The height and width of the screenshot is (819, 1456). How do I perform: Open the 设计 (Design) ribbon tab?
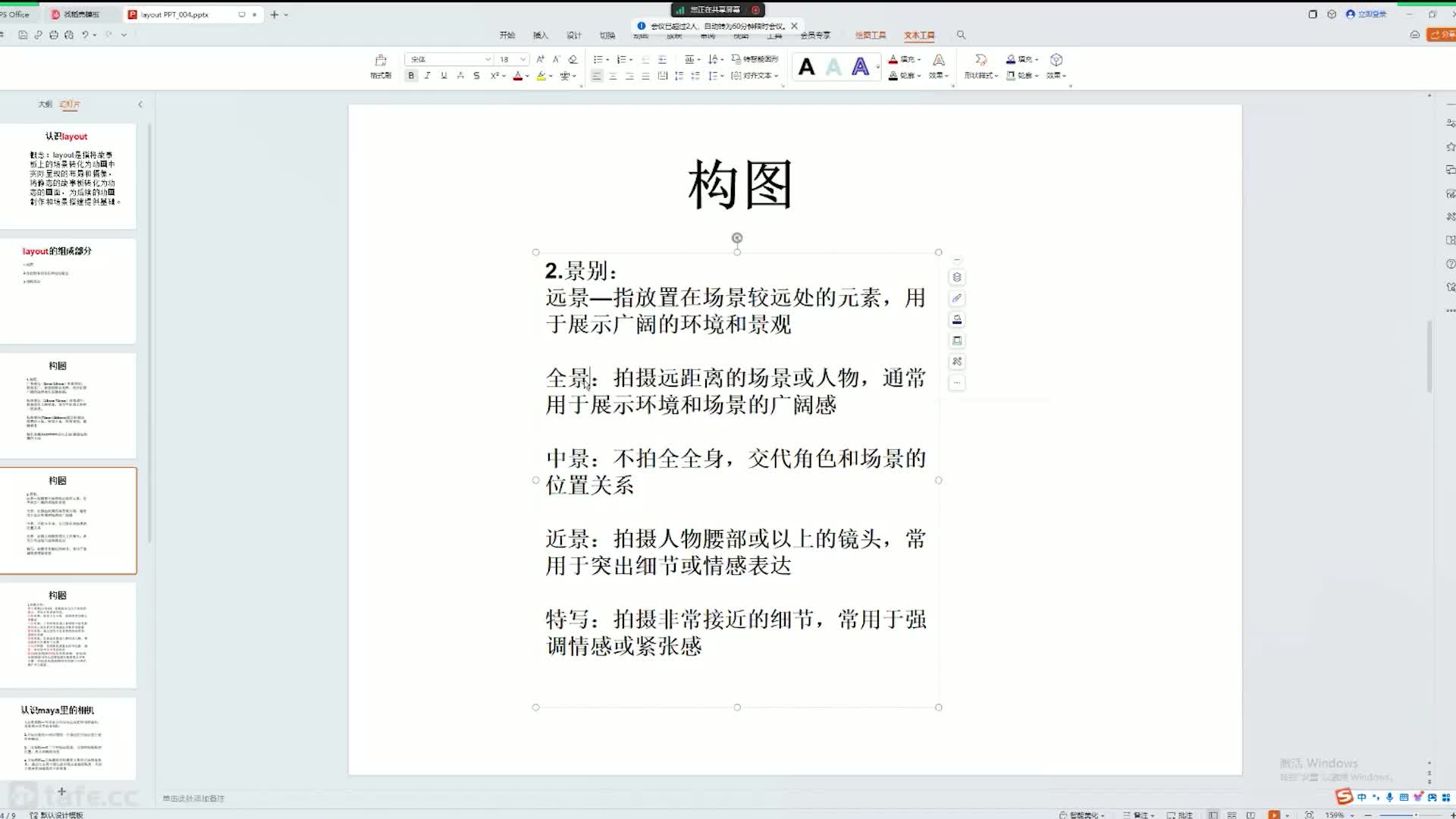[x=574, y=36]
